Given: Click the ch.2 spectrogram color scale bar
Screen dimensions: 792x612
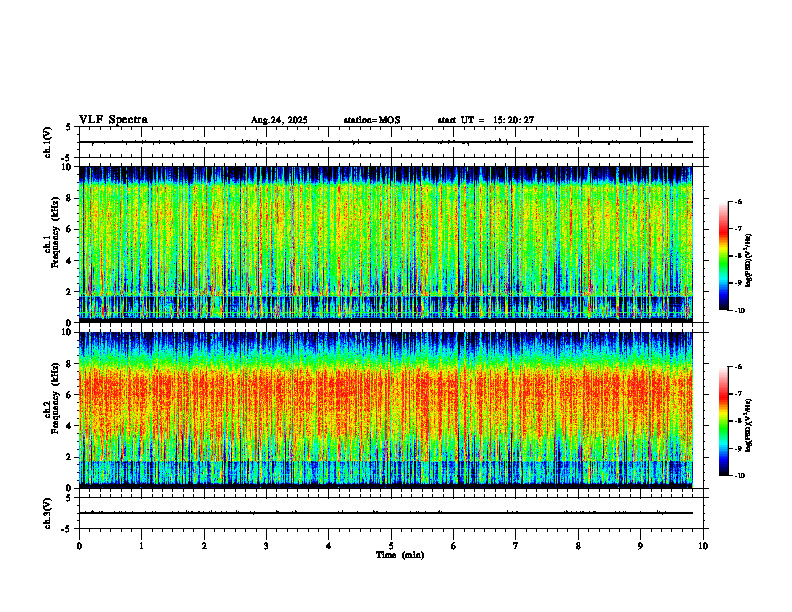Looking at the screenshot, I should coord(723,421).
